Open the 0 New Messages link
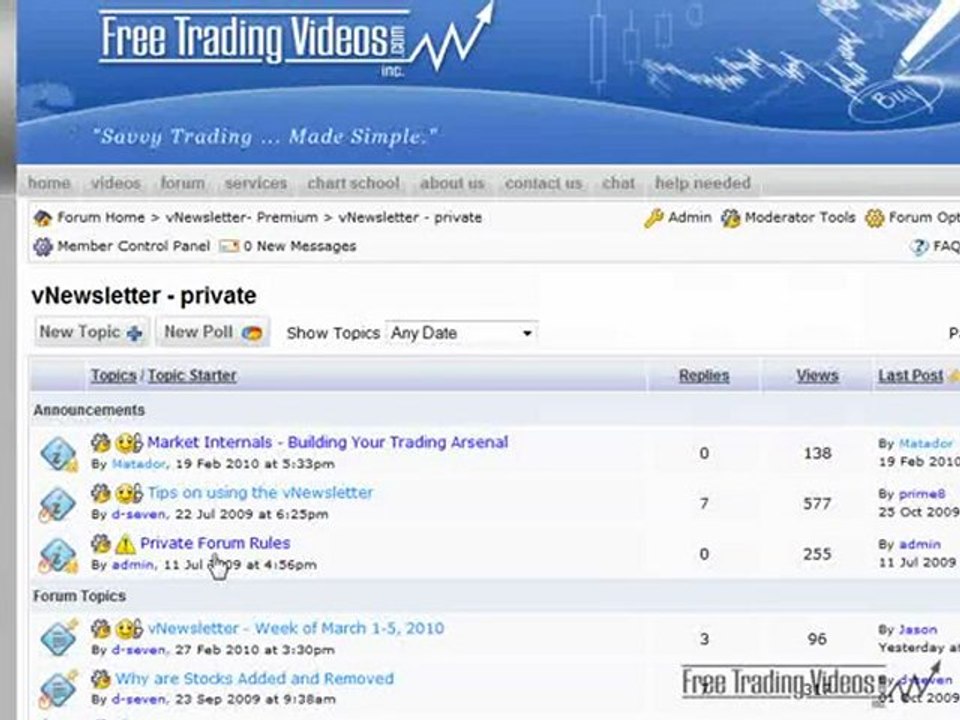This screenshot has width=960, height=720. (x=300, y=247)
